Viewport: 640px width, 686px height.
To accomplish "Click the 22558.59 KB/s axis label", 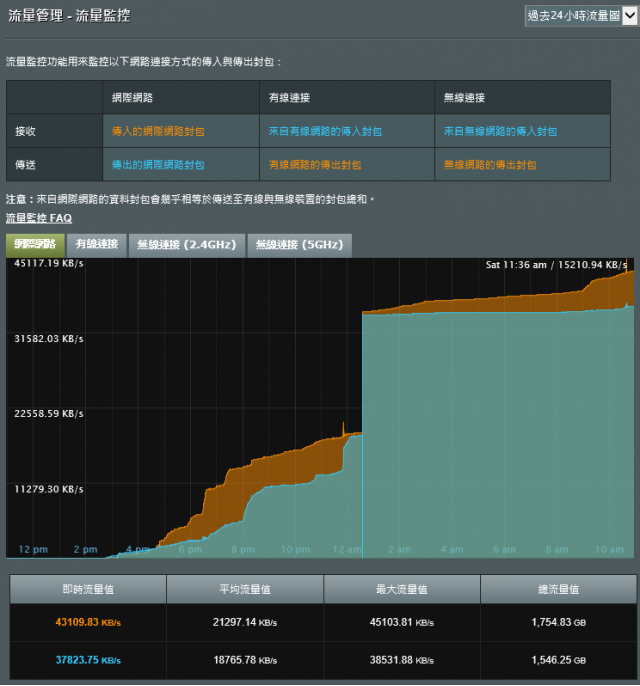I will pyautogui.click(x=49, y=414).
